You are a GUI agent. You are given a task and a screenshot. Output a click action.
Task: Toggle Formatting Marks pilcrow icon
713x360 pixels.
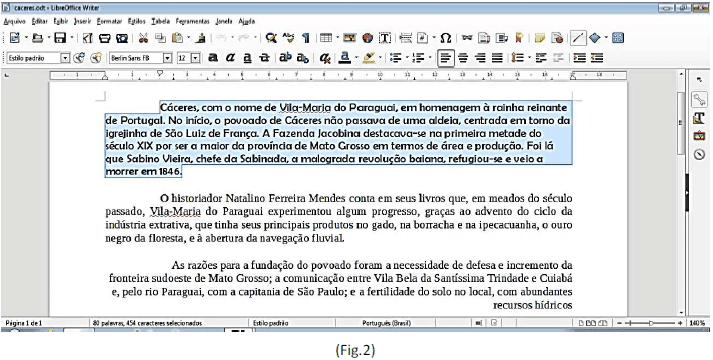(x=306, y=38)
